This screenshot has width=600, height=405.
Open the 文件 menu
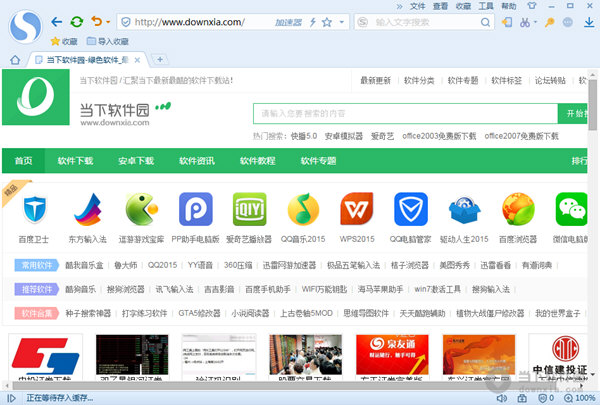coord(417,6)
